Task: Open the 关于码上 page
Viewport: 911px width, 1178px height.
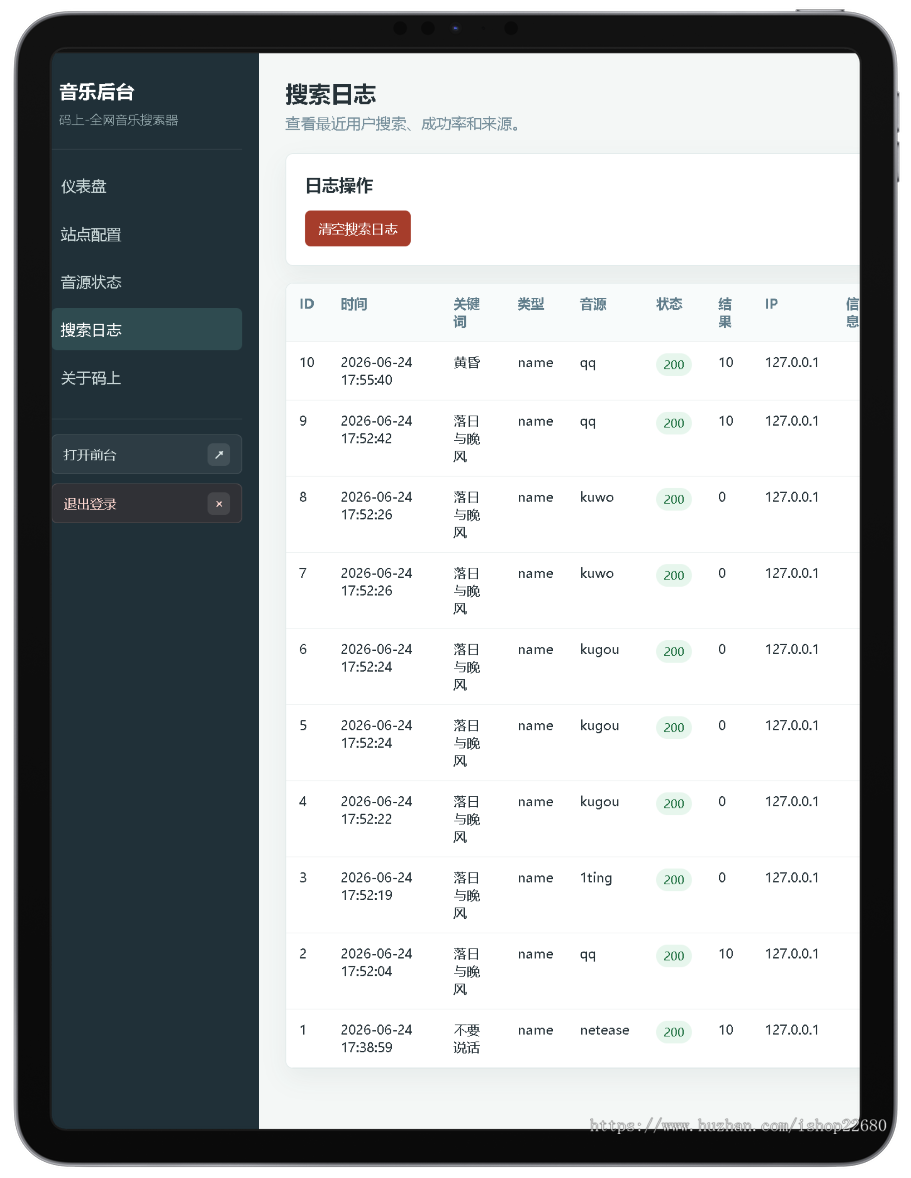Action: click(147, 378)
